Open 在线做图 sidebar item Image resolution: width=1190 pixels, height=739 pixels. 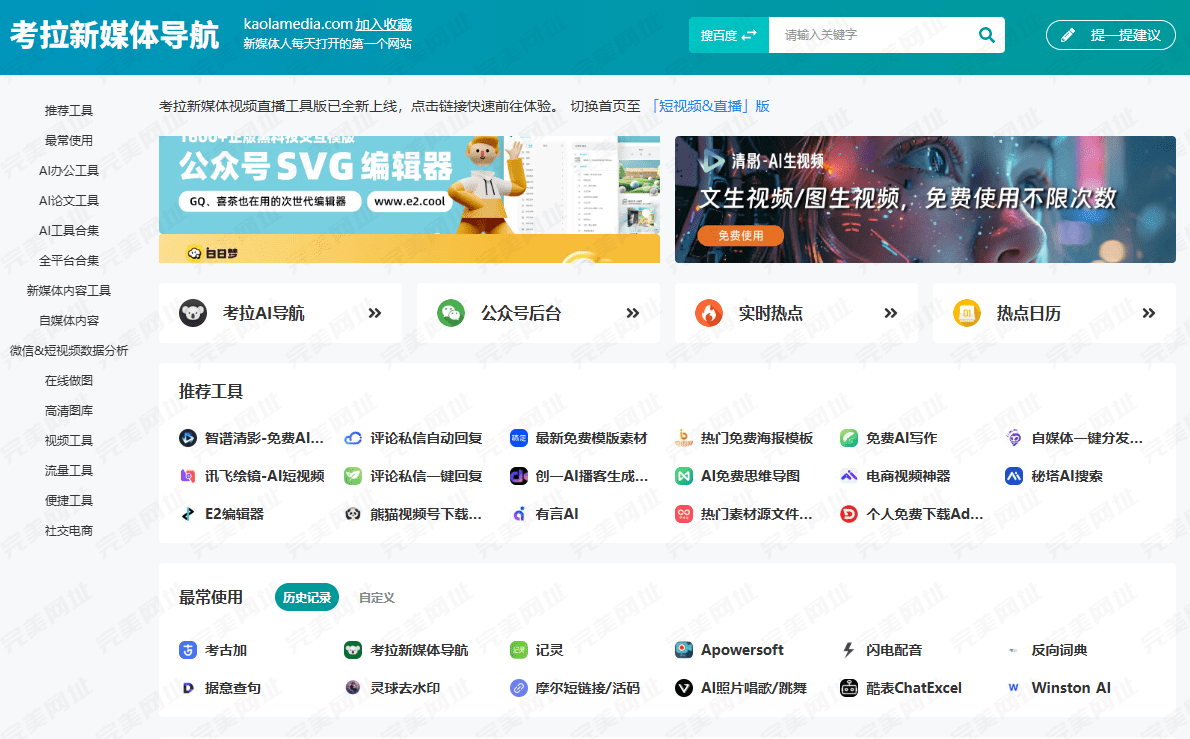[x=68, y=380]
